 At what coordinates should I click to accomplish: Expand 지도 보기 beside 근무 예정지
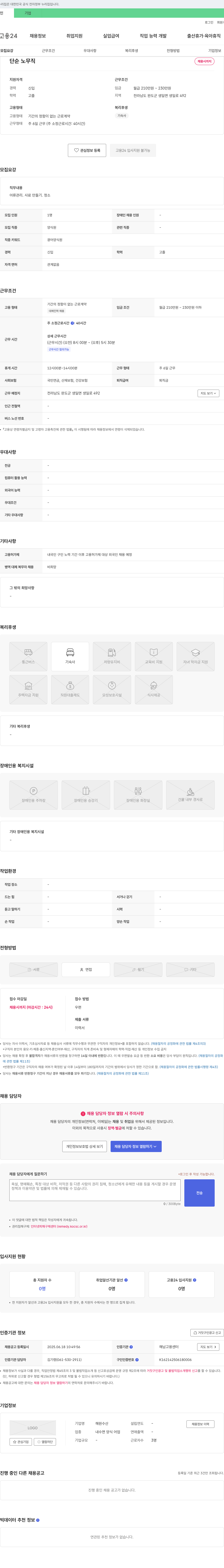(x=208, y=393)
